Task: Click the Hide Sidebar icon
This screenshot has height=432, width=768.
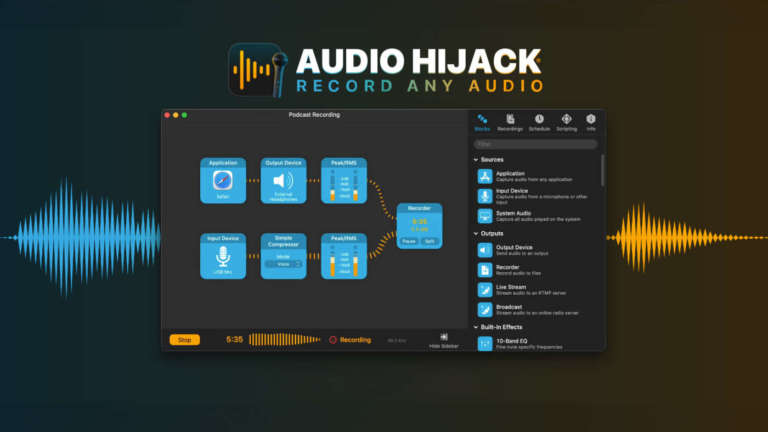Action: 444,337
